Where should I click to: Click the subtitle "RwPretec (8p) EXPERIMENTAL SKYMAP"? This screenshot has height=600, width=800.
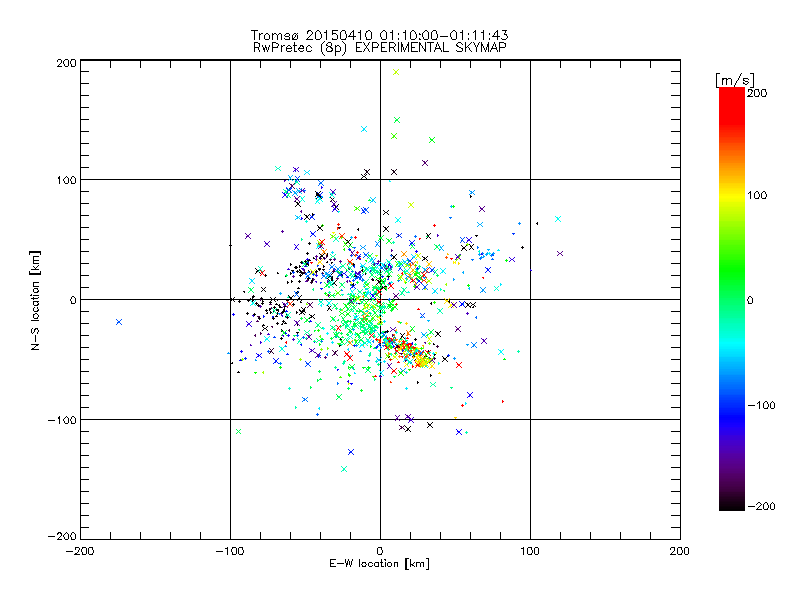pyautogui.click(x=380, y=48)
